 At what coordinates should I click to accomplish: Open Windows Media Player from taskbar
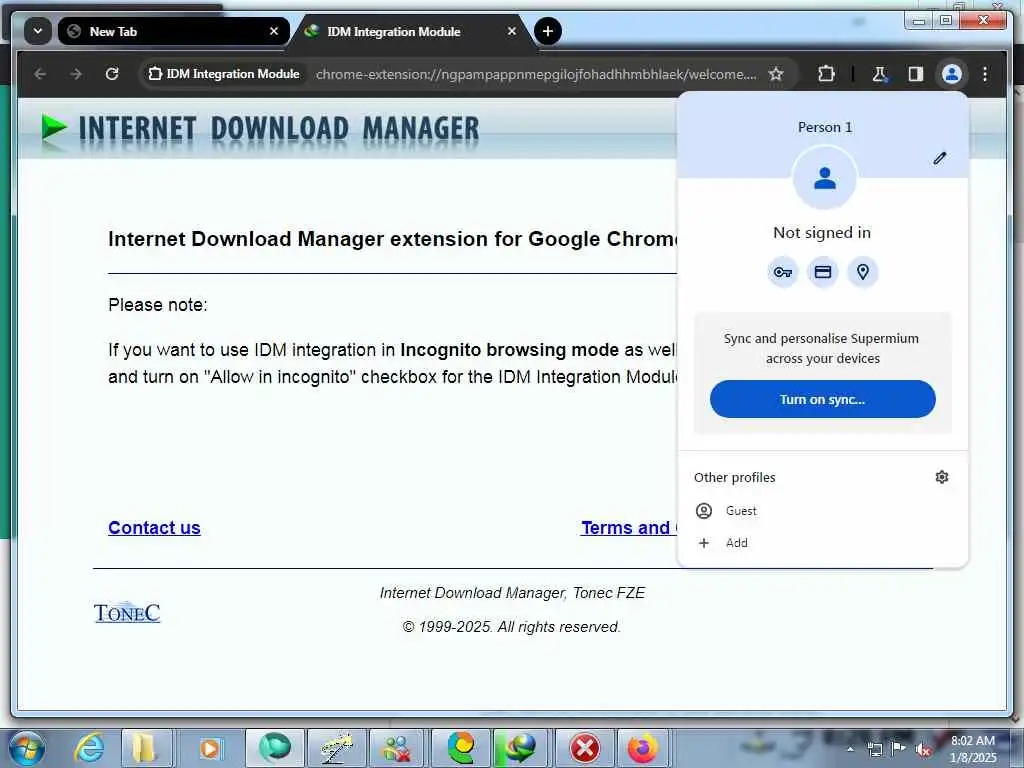(x=210, y=748)
